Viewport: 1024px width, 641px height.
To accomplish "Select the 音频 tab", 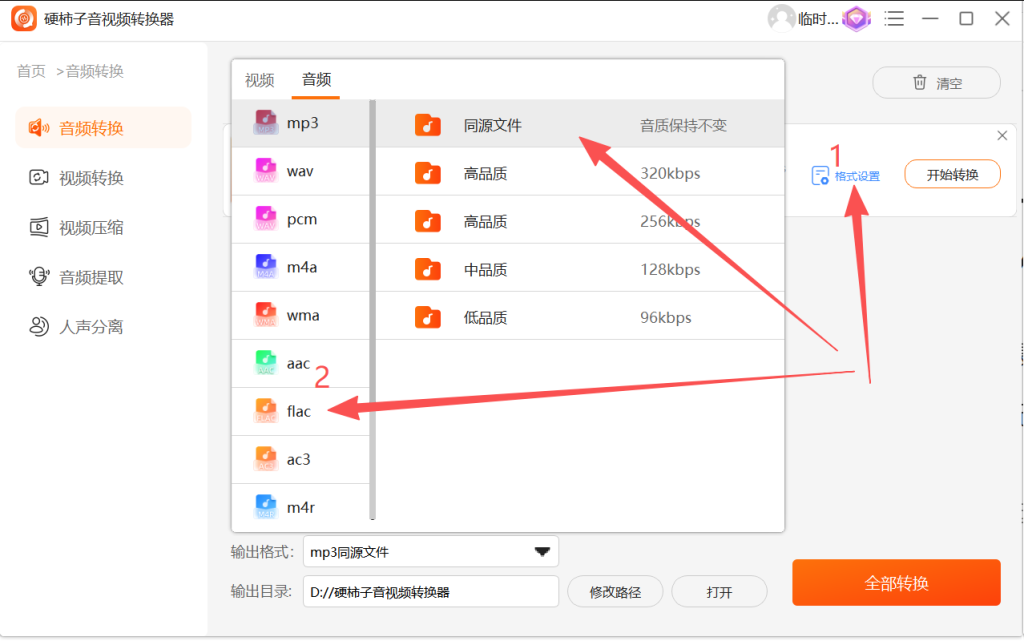I will point(316,80).
